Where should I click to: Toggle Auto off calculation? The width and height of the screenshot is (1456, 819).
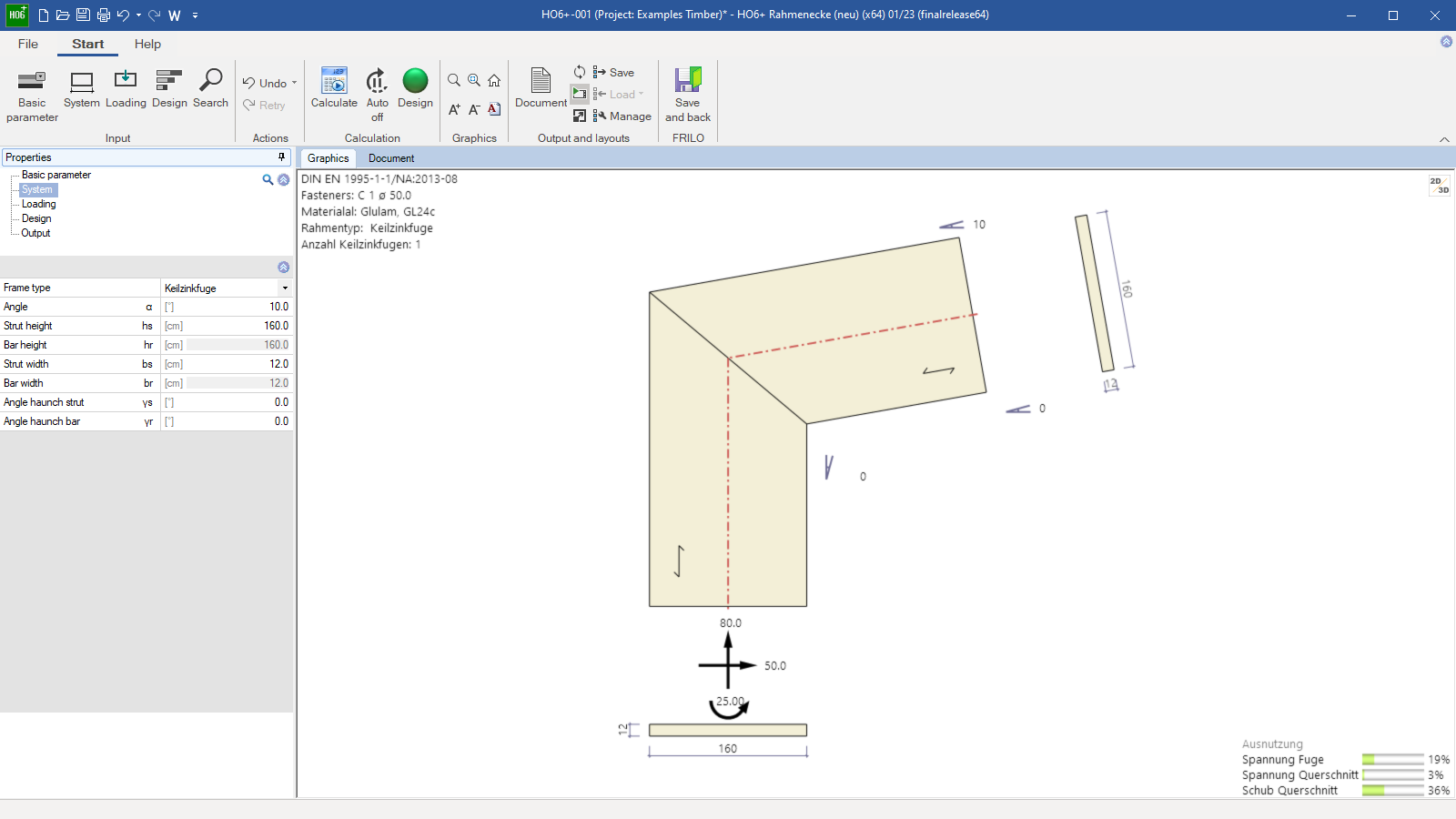click(377, 96)
